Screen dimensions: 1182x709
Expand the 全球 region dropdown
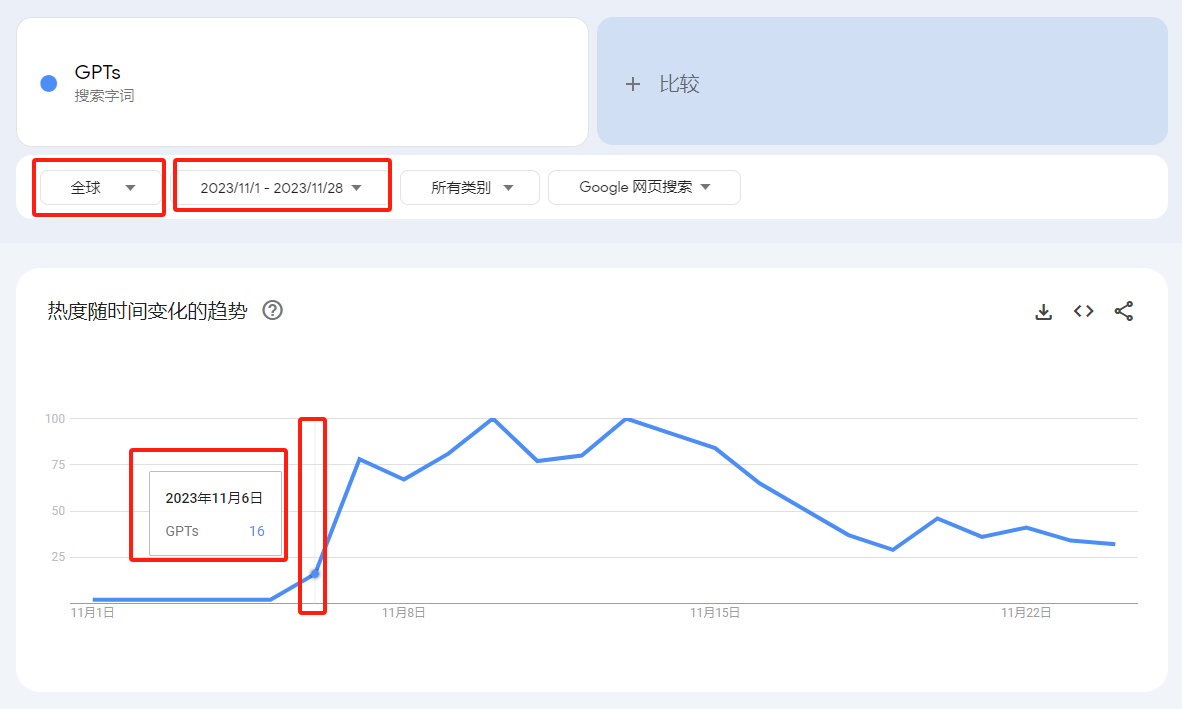click(x=100, y=188)
